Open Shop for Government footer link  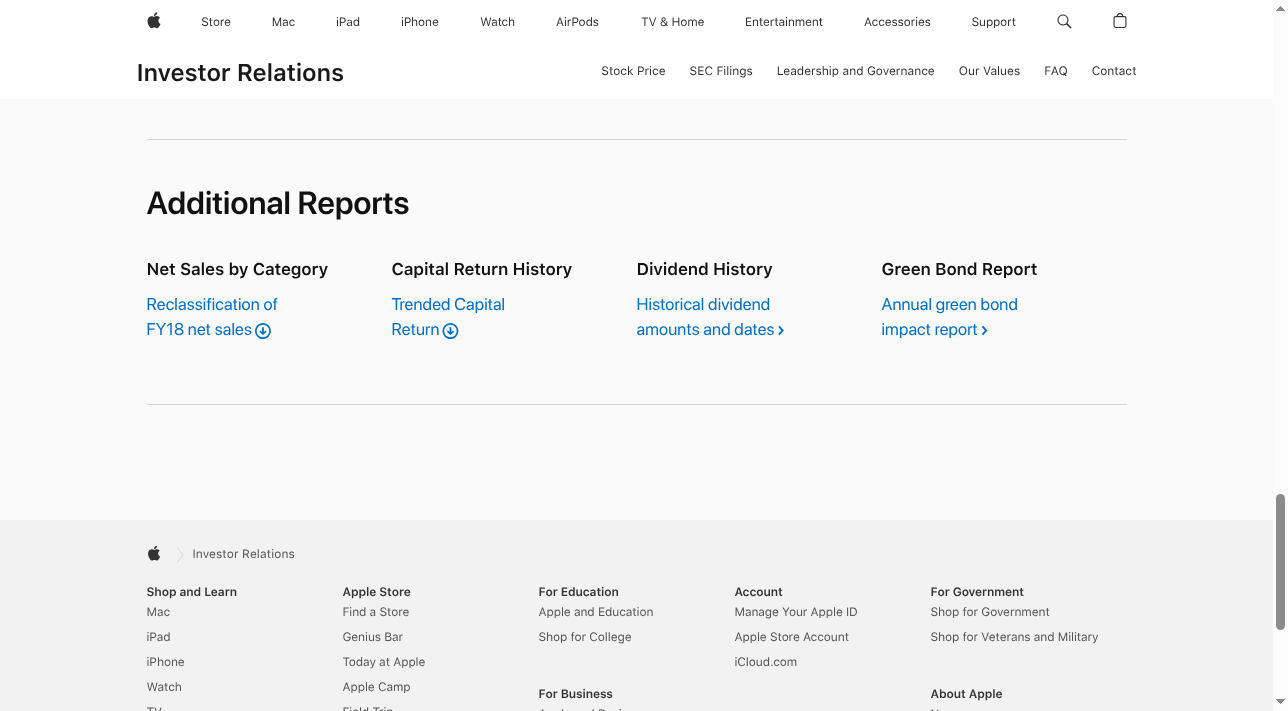tap(990, 612)
